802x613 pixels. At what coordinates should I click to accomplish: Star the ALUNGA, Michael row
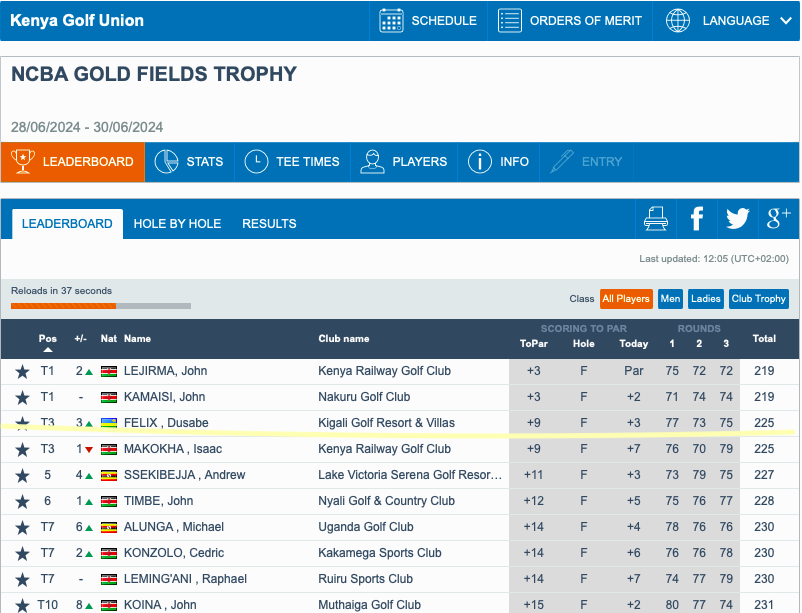pyautogui.click(x=22, y=528)
